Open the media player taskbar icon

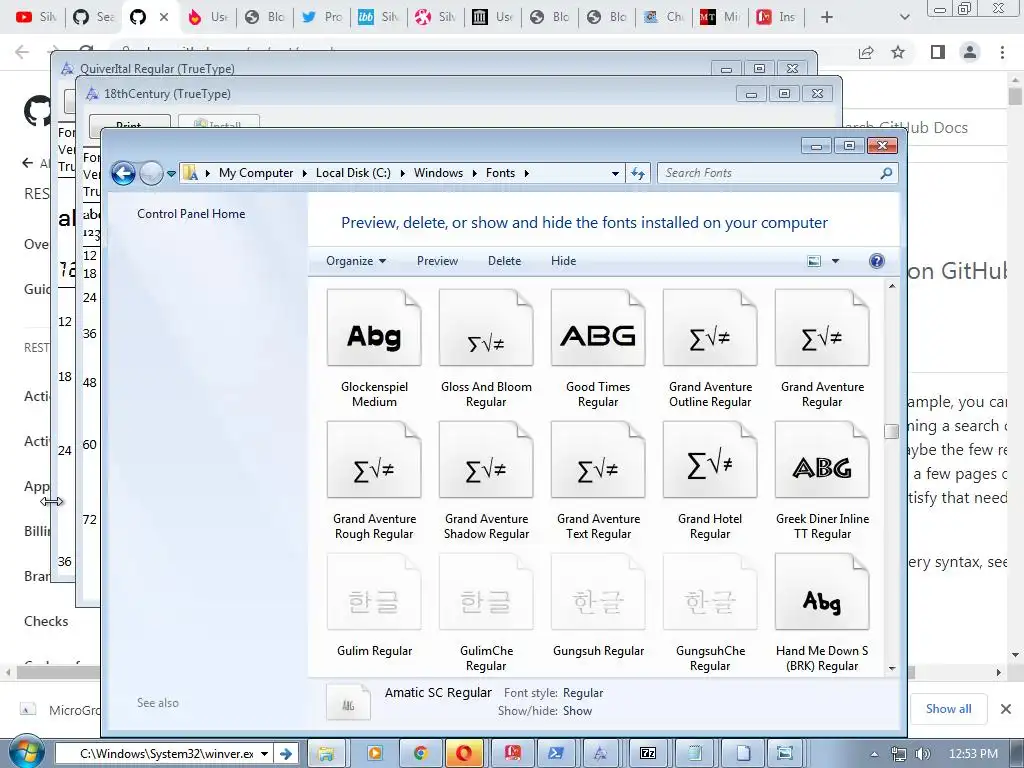coord(375,753)
